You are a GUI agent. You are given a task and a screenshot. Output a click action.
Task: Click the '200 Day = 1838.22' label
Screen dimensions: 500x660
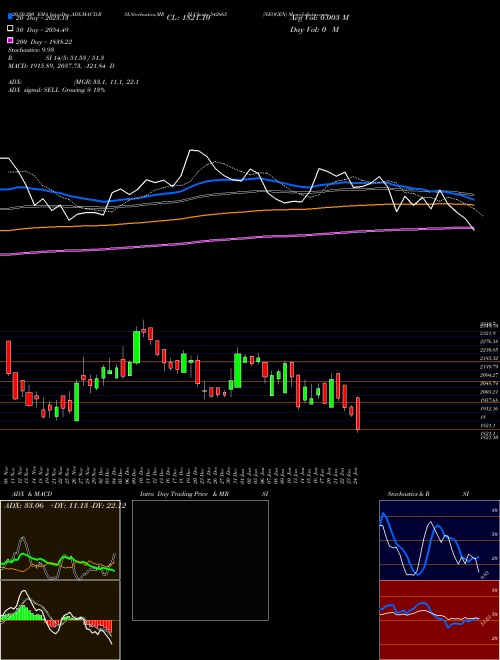coord(44,42)
